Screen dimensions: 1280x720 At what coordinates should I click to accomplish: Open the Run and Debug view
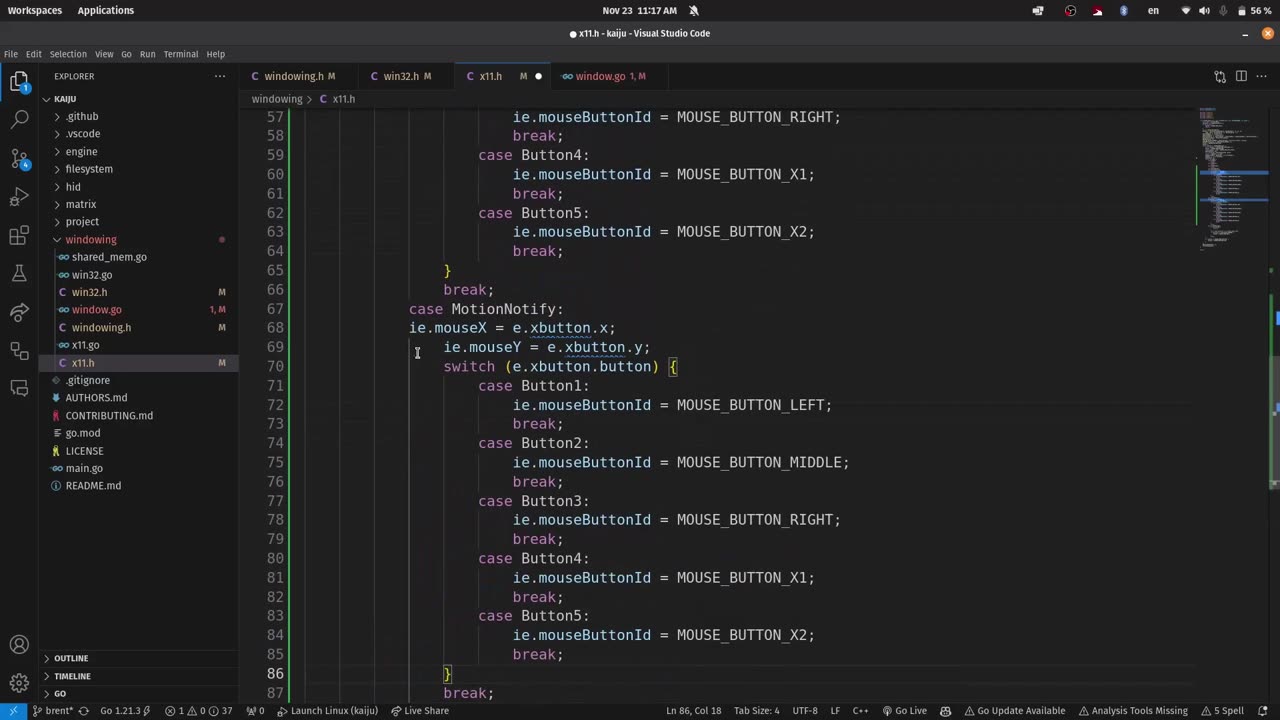(19, 197)
